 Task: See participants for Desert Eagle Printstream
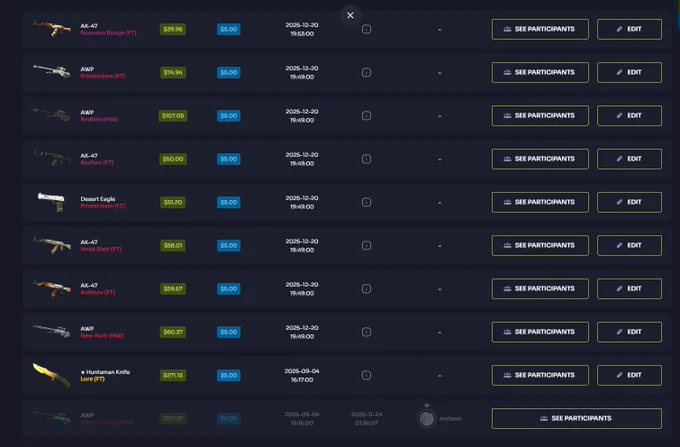(540, 202)
